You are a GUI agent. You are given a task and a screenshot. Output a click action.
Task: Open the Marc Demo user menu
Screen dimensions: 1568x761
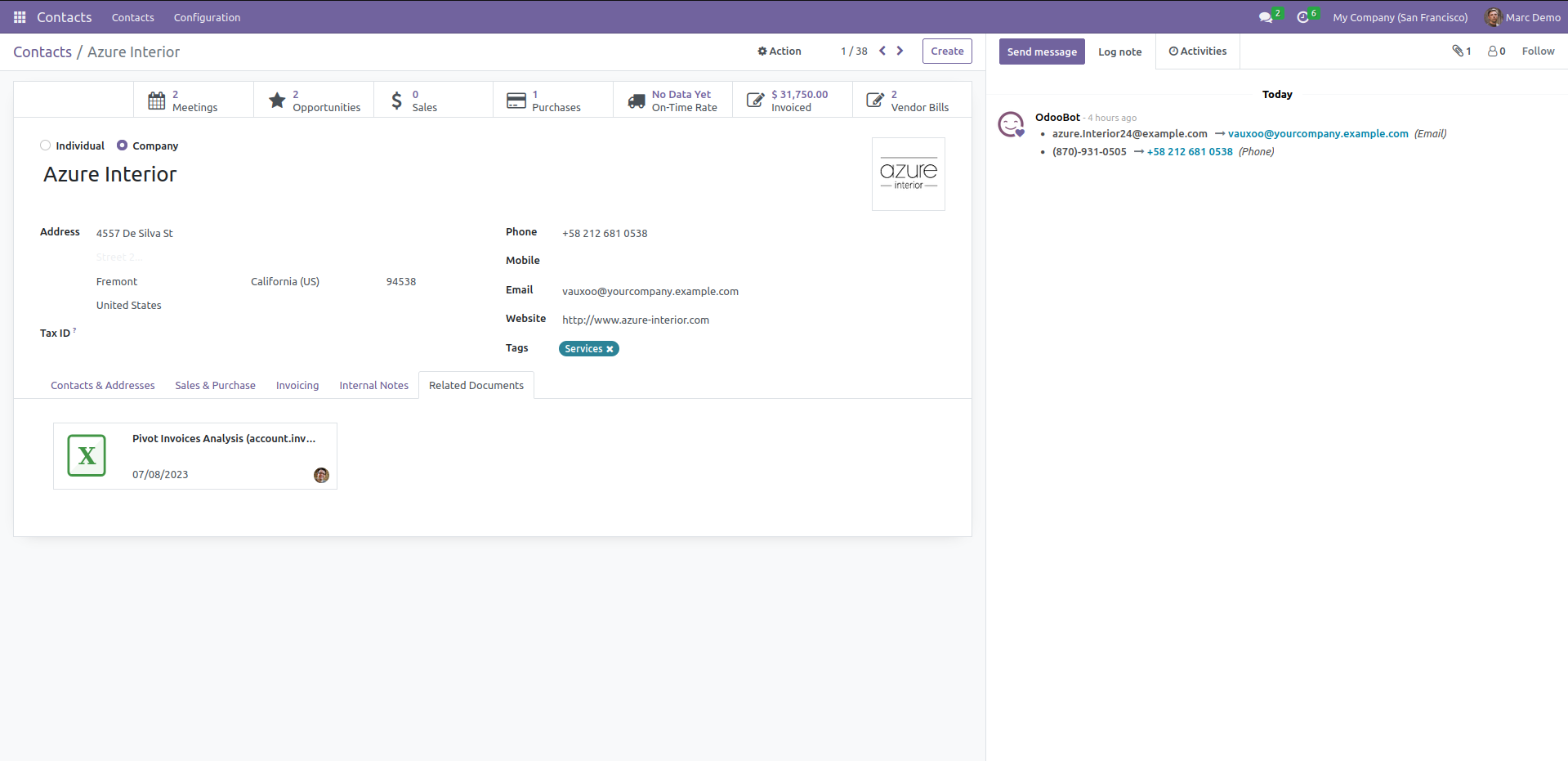point(1523,17)
